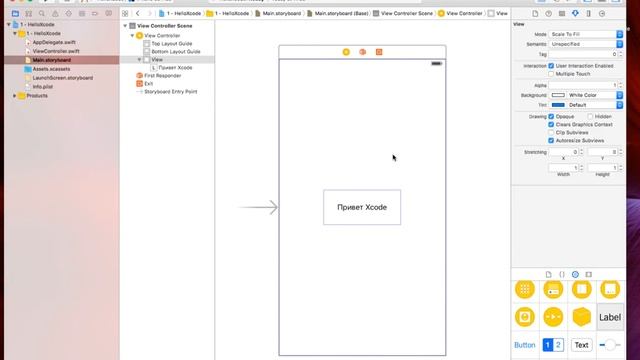Select AVKit Player View Controller icon
Viewport: 640px width, 360px height.
click(x=553, y=317)
